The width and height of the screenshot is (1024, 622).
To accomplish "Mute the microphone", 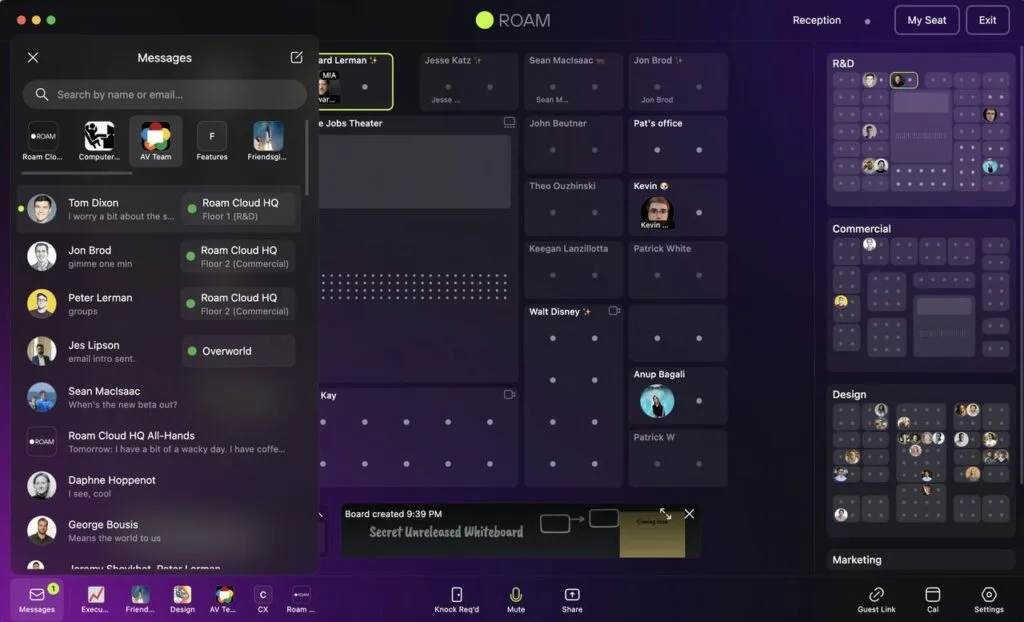I will click(x=516, y=600).
